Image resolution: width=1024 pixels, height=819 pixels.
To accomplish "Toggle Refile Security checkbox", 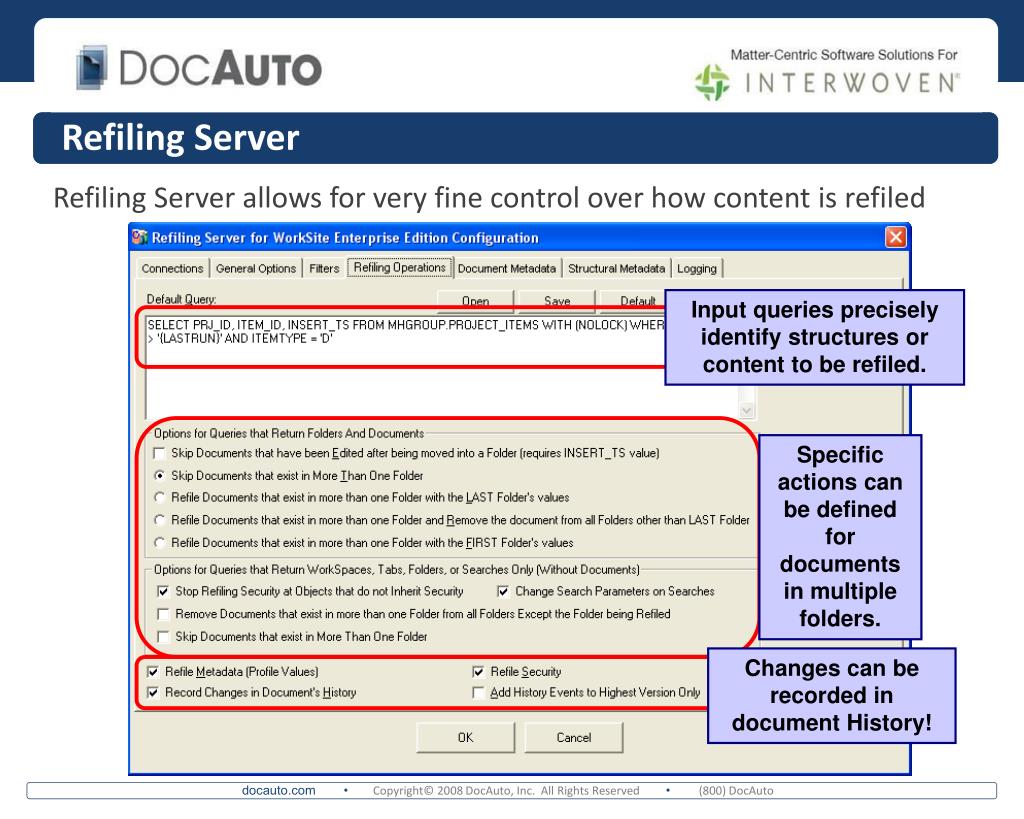I will pyautogui.click(x=478, y=672).
